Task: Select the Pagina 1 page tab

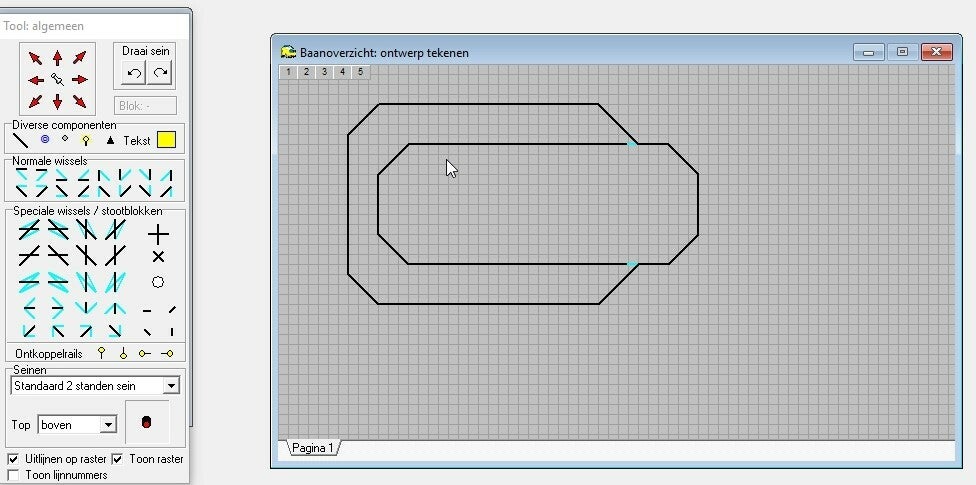Action: pos(313,448)
